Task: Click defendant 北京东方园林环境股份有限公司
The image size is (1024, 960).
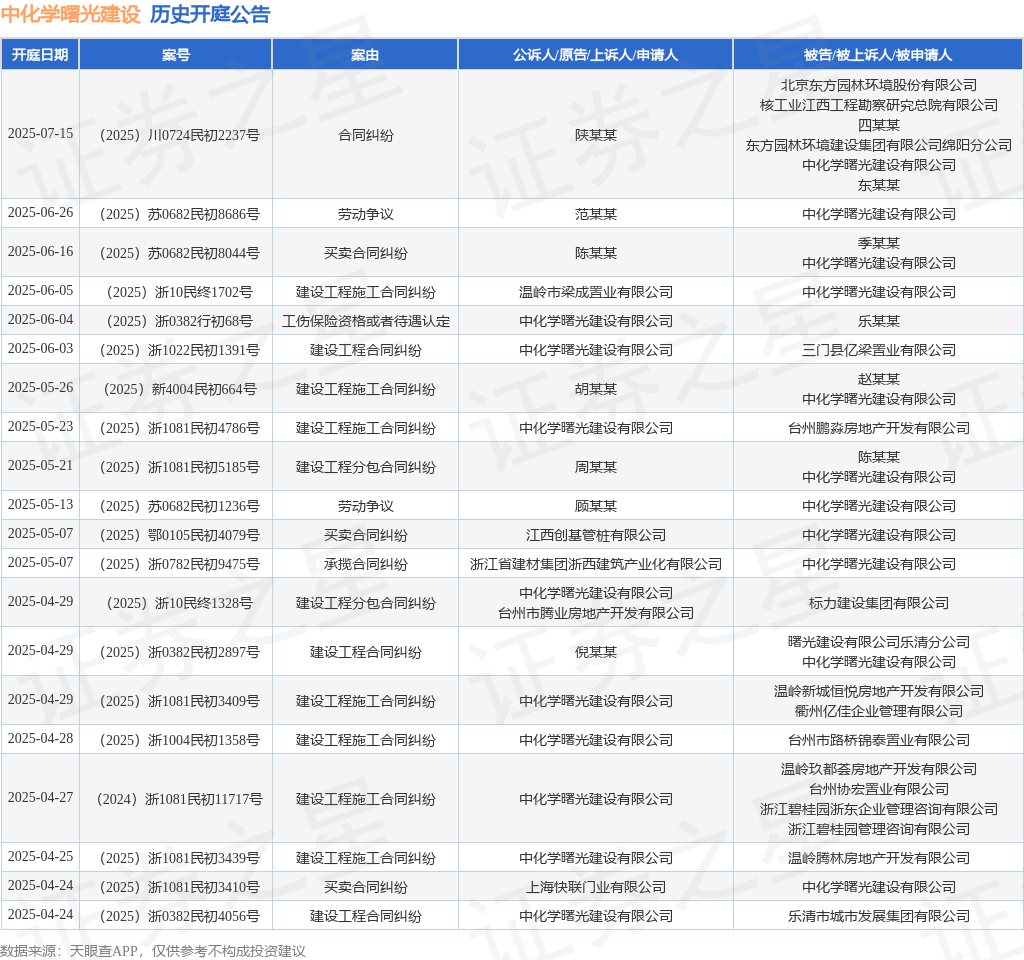Action: point(879,85)
